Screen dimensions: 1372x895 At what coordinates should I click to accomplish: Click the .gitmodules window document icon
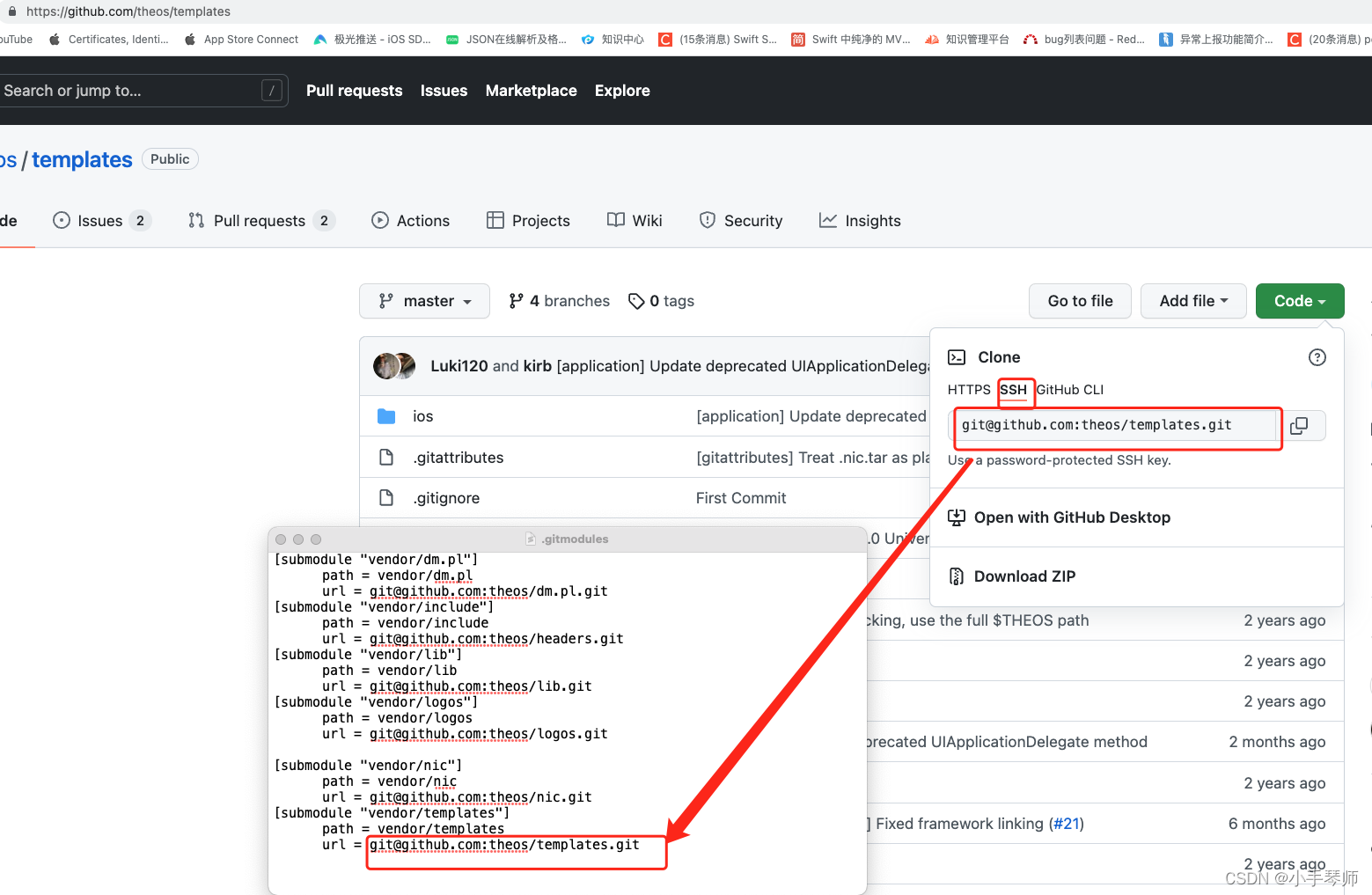point(531,539)
